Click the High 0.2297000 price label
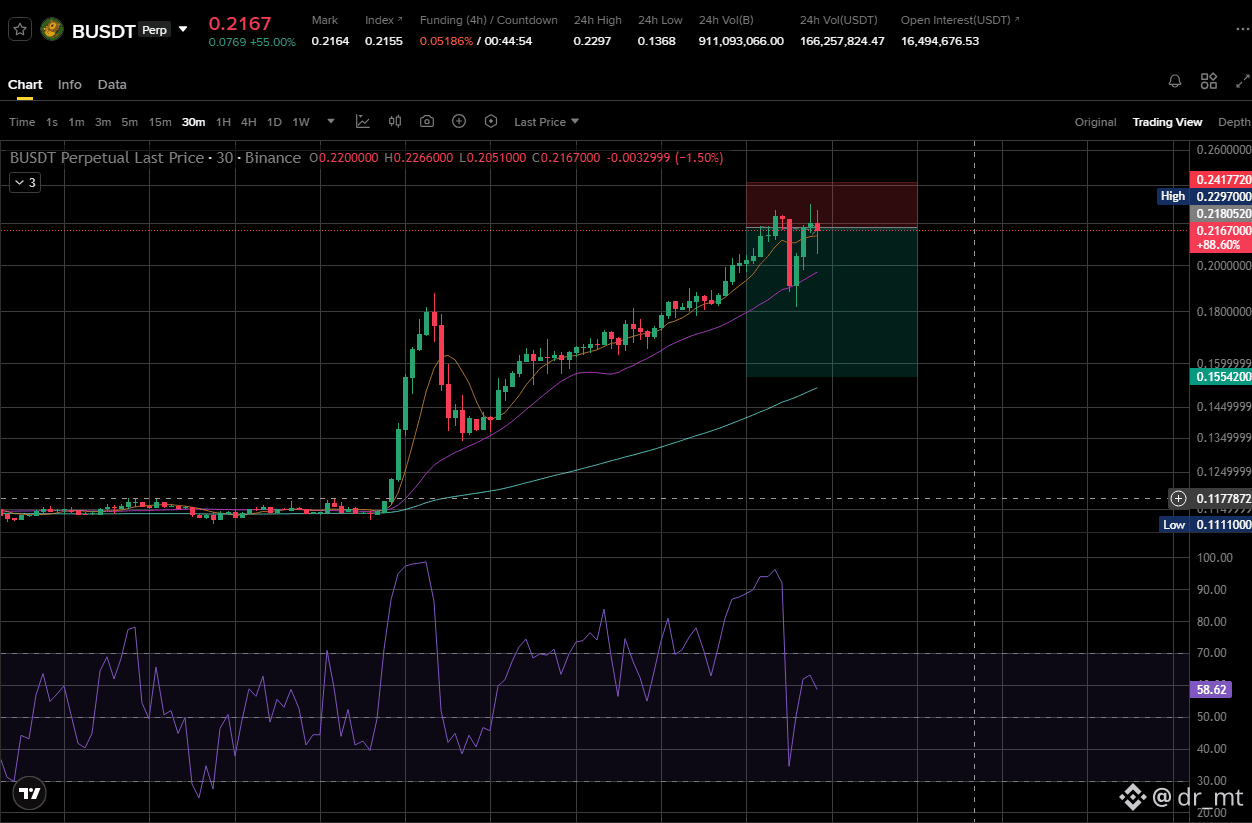 (x=1205, y=197)
